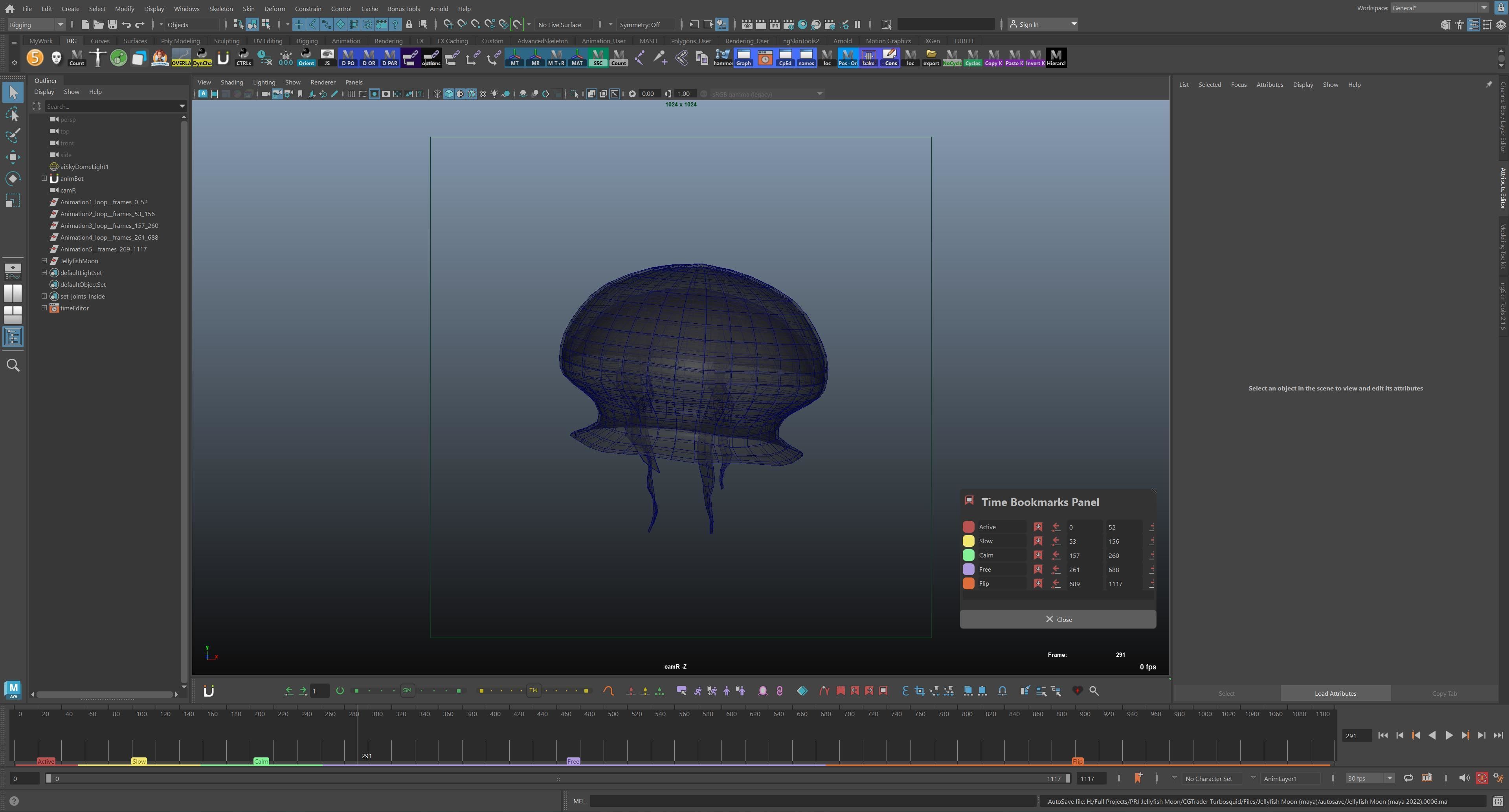1509x812 pixels.
Task: Click the Load Attributes button
Action: coord(1335,694)
